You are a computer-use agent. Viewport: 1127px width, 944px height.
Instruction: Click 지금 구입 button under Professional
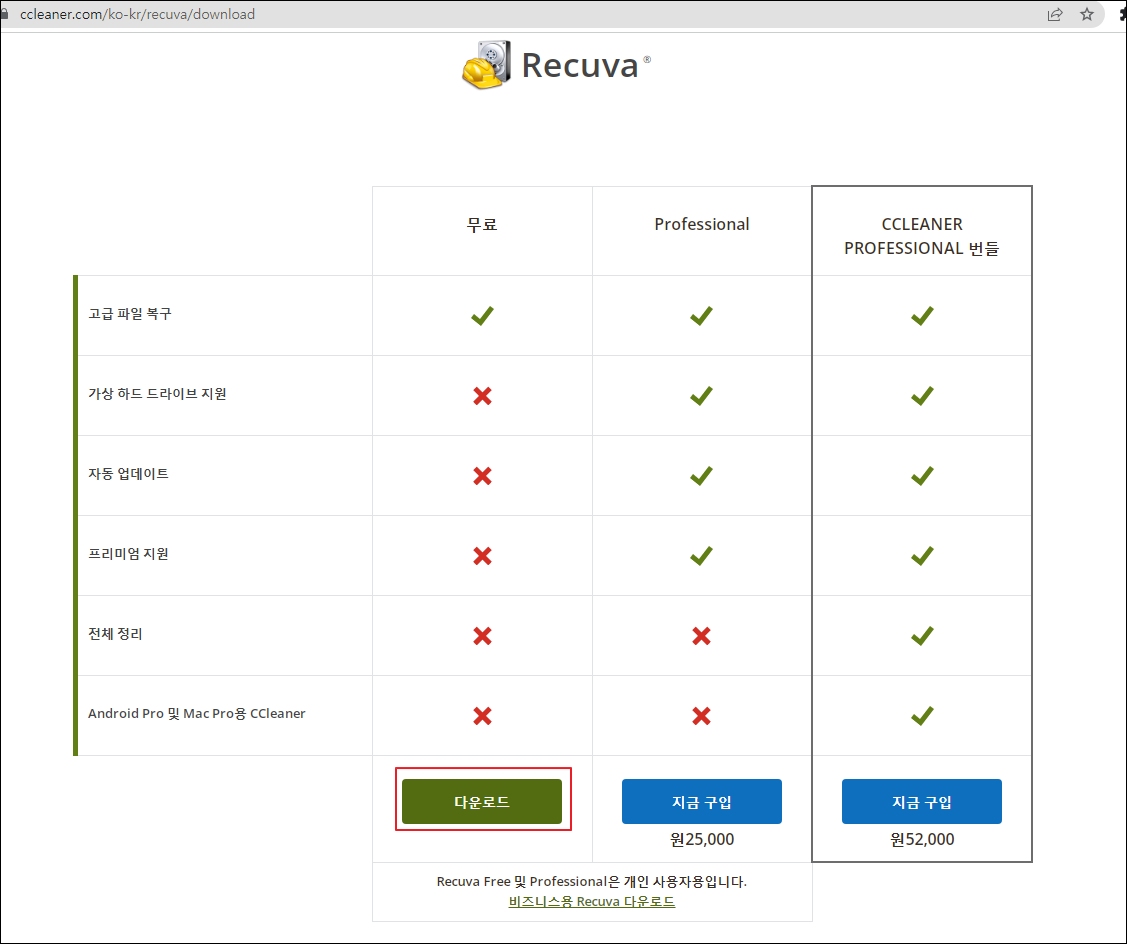702,801
